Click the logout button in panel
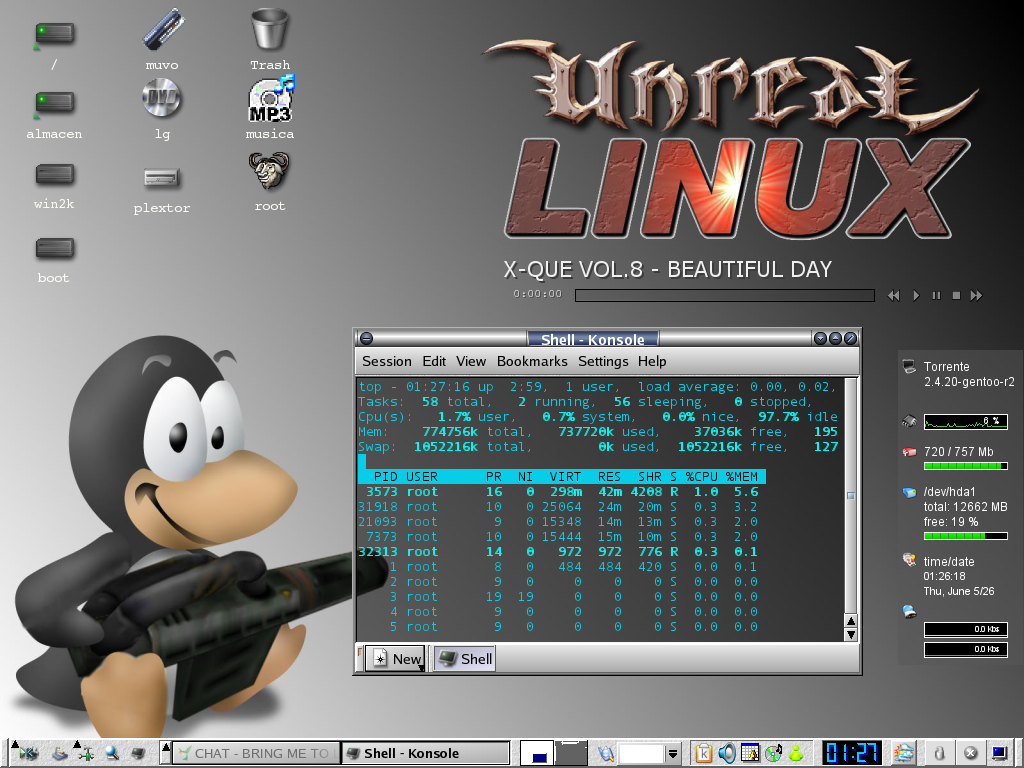Image resolution: width=1024 pixels, height=768 pixels. (970, 754)
